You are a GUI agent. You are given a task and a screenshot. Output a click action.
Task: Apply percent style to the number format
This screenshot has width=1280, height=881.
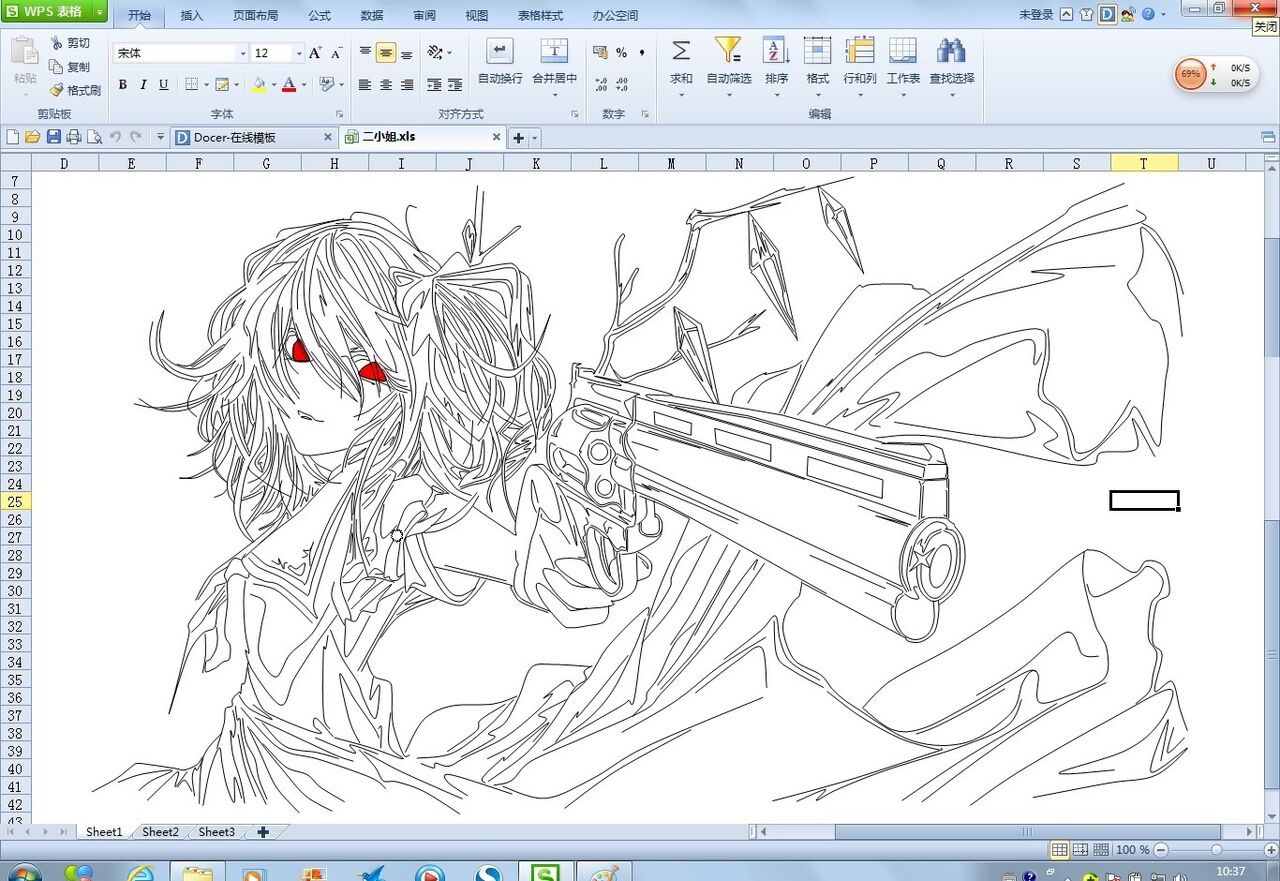[x=621, y=53]
